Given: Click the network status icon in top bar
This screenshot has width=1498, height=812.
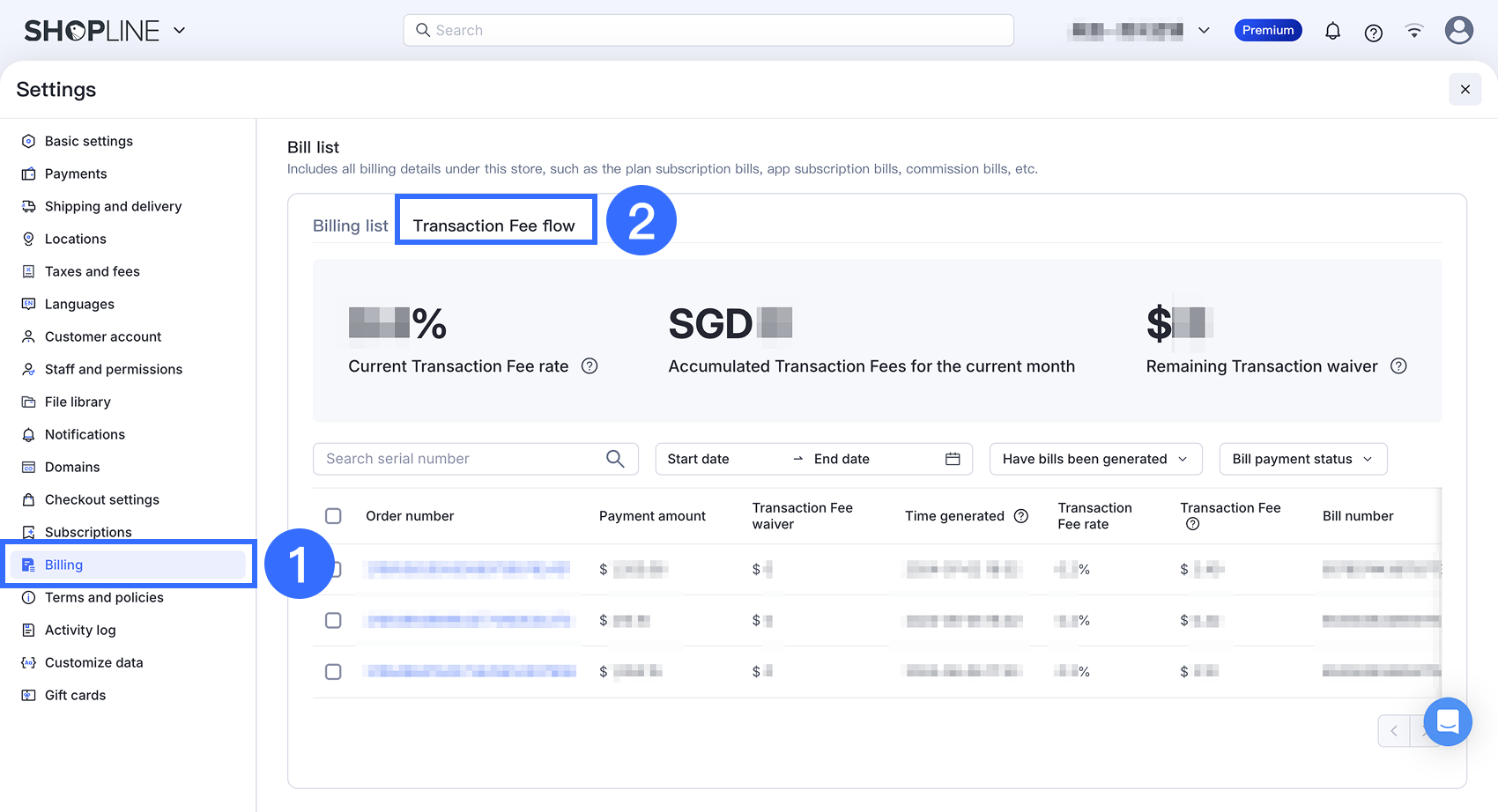Looking at the screenshot, I should (1413, 30).
